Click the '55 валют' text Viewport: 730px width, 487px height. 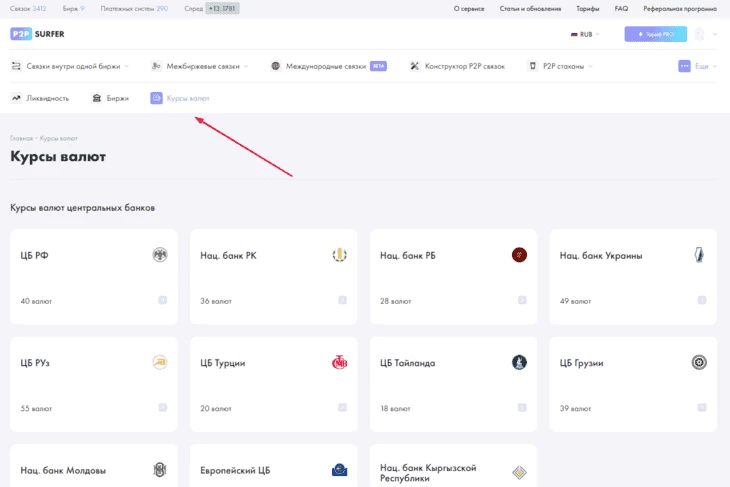click(x=36, y=408)
